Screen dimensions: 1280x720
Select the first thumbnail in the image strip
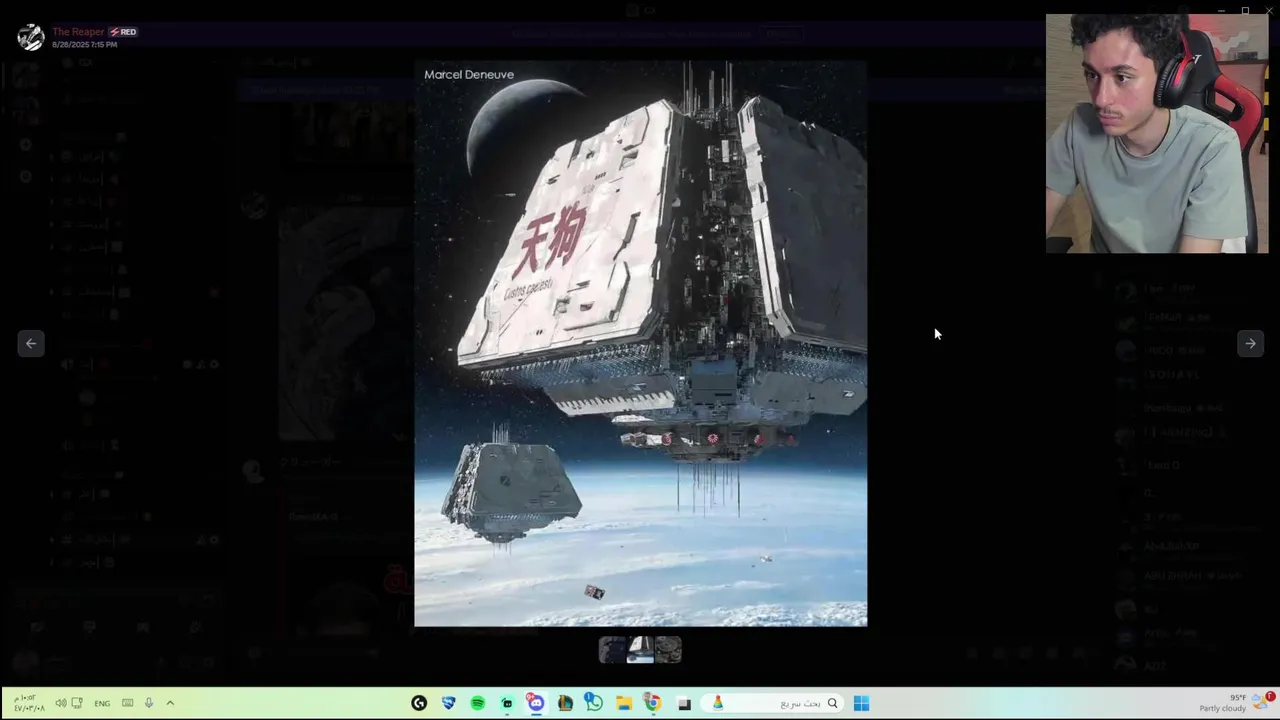click(x=612, y=650)
